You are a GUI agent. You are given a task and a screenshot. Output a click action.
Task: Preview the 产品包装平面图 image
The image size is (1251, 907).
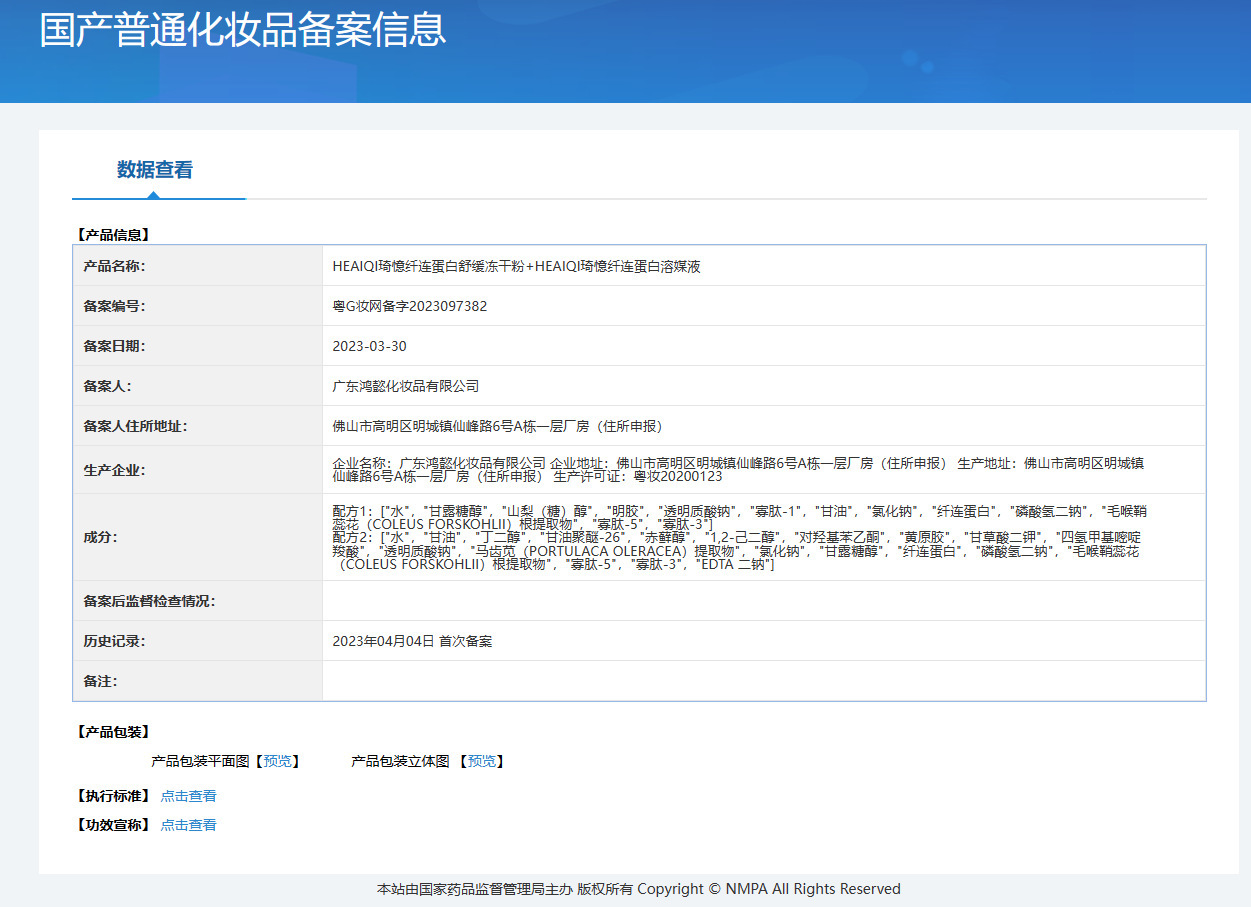pyautogui.click(x=278, y=761)
